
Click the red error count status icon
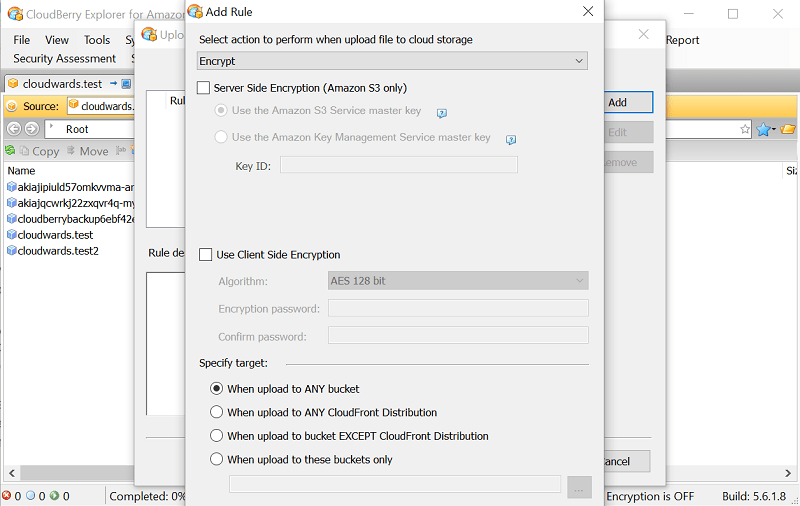7,495
